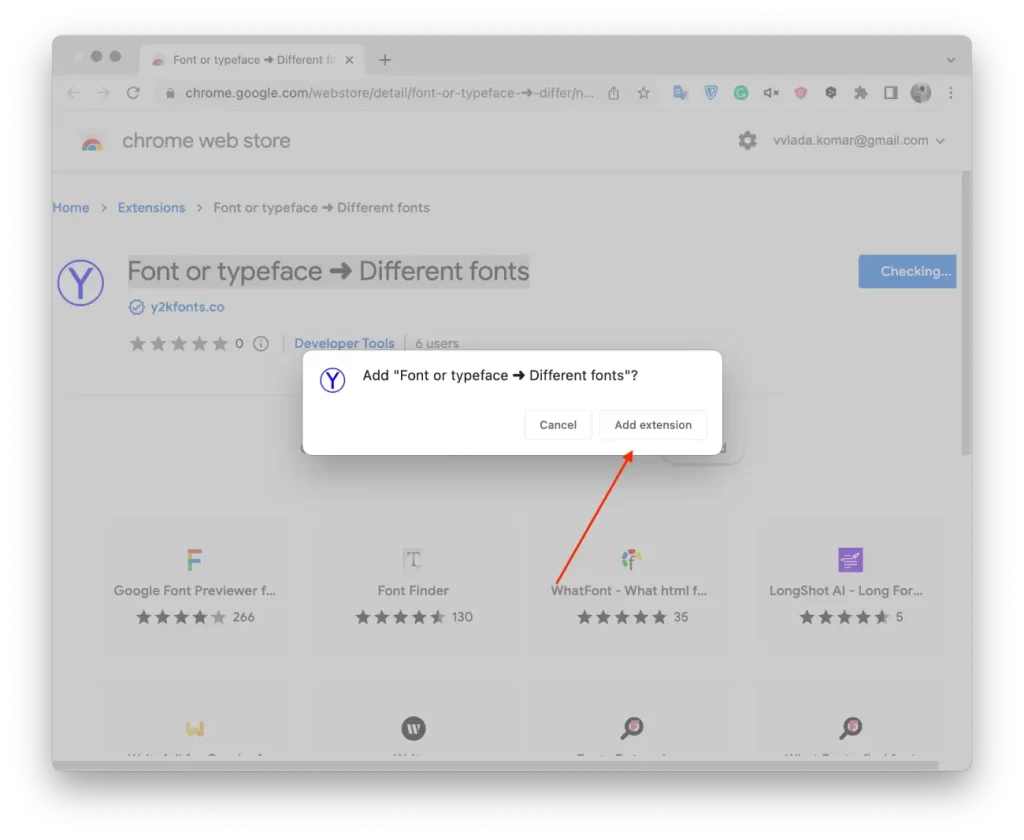Click the yellow W extension icon
The height and width of the screenshot is (840, 1024).
[195, 728]
